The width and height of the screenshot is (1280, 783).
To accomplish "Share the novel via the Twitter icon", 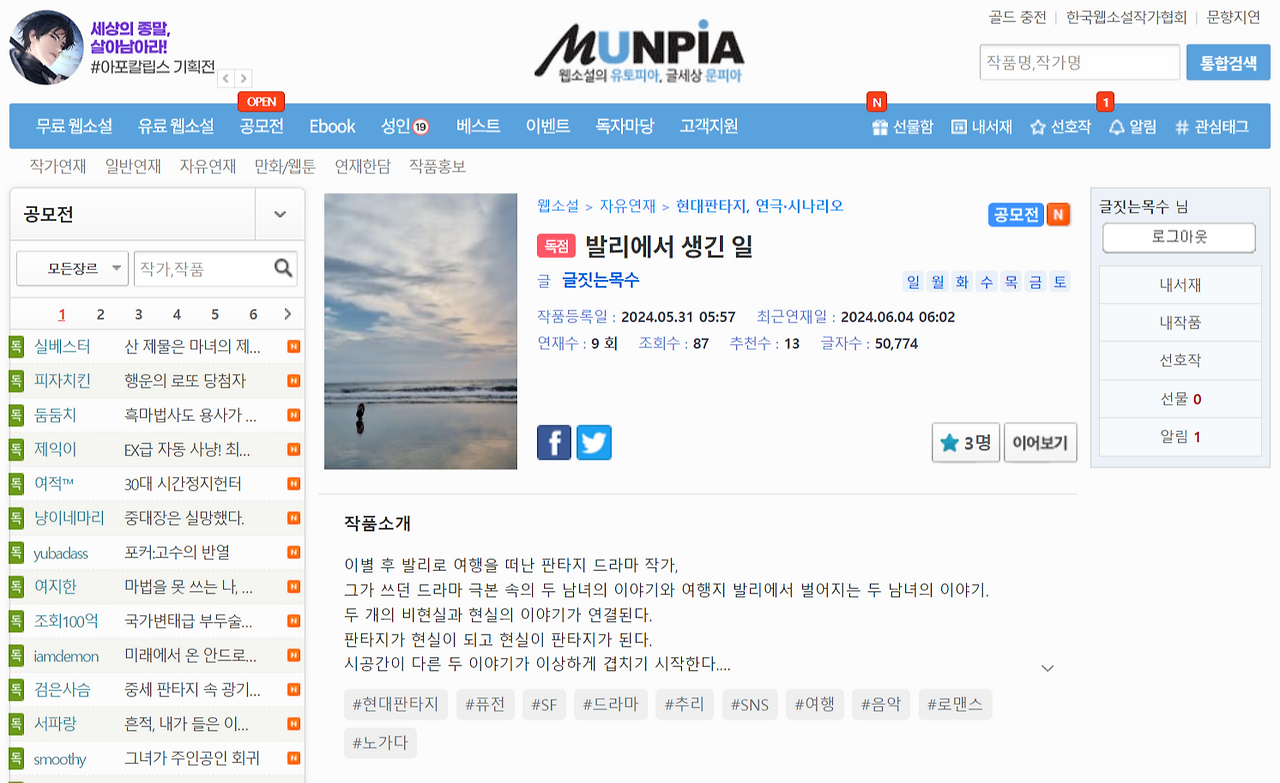I will [594, 442].
